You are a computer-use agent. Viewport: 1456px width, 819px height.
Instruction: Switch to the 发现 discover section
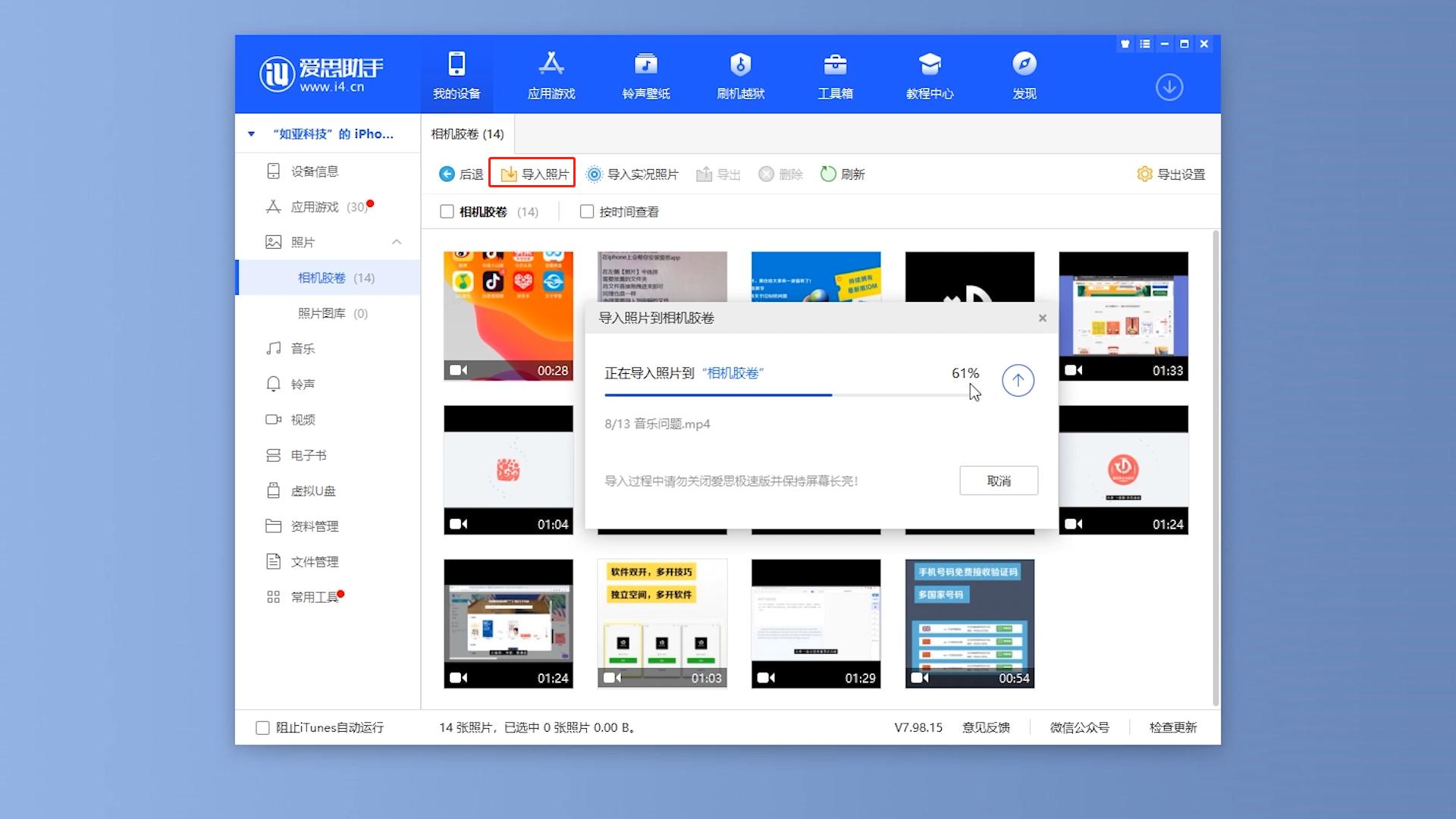[x=1025, y=74]
